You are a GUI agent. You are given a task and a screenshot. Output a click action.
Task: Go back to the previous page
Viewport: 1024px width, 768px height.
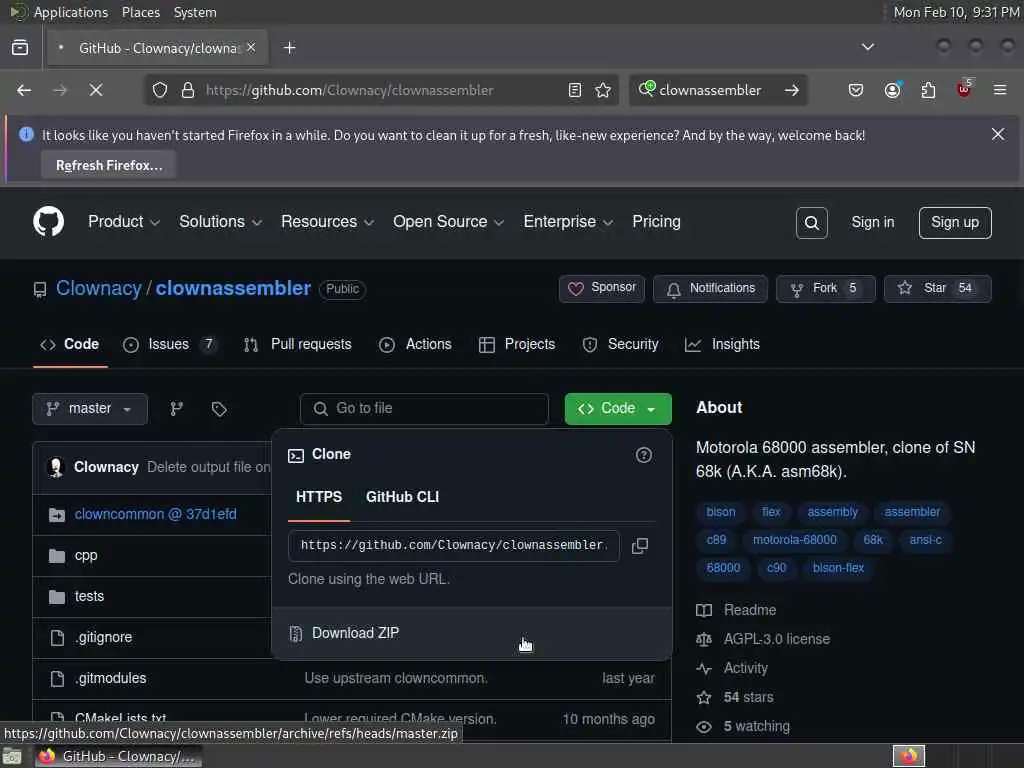coord(24,90)
